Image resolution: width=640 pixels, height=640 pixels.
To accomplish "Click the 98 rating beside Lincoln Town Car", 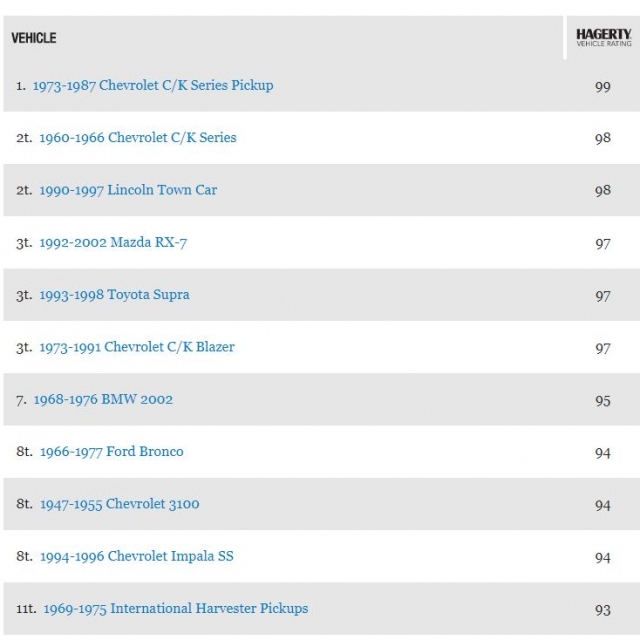I will point(602,191).
